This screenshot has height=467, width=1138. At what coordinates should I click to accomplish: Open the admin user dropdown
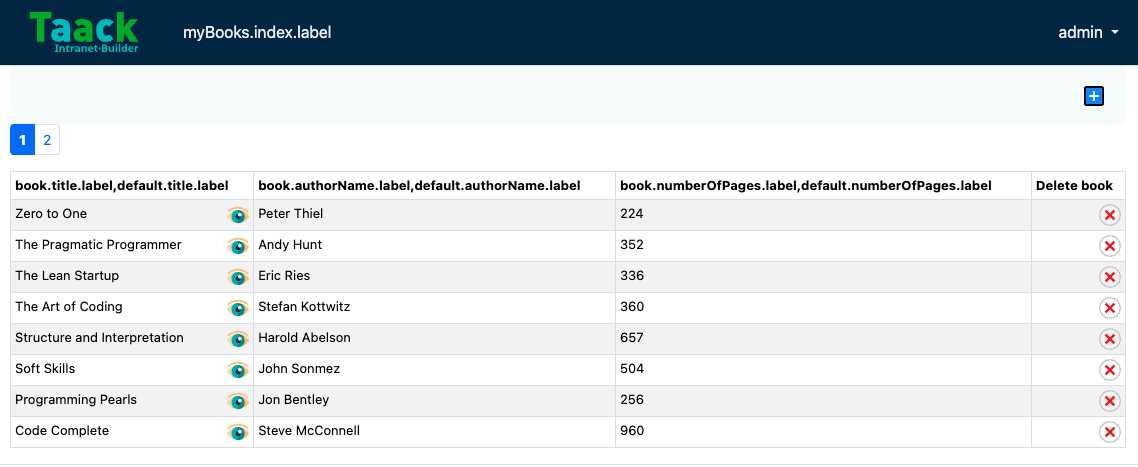pyautogui.click(x=1089, y=33)
